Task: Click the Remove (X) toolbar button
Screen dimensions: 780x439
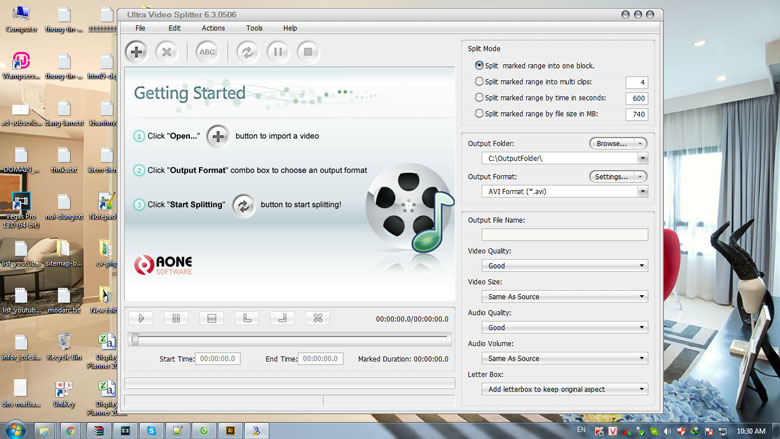Action: pos(167,52)
